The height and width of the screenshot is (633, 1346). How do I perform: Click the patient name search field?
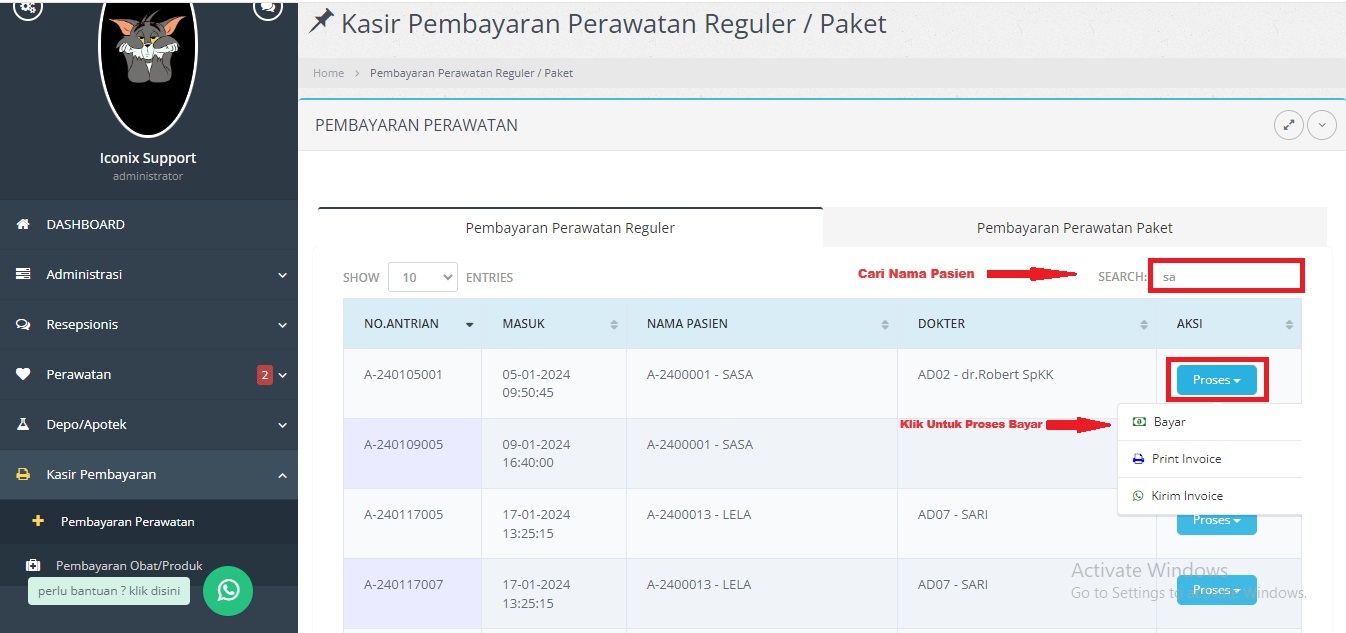click(x=1226, y=276)
